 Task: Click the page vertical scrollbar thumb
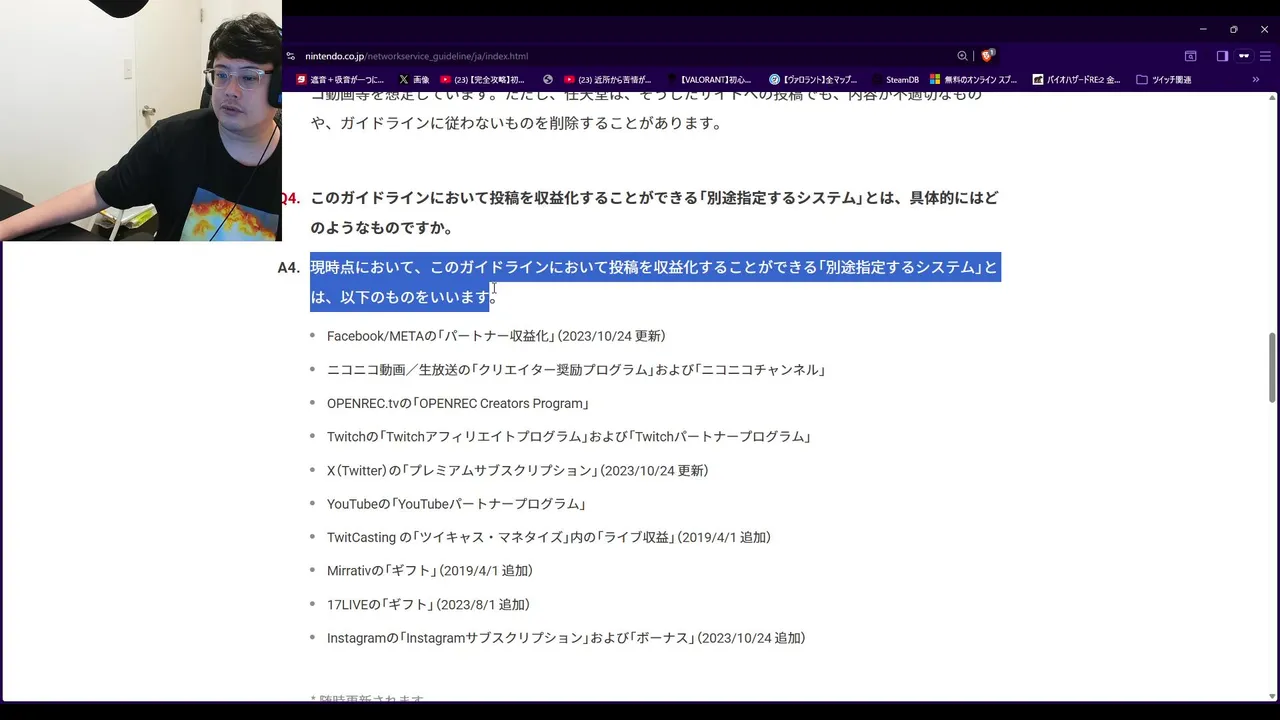click(x=1272, y=368)
